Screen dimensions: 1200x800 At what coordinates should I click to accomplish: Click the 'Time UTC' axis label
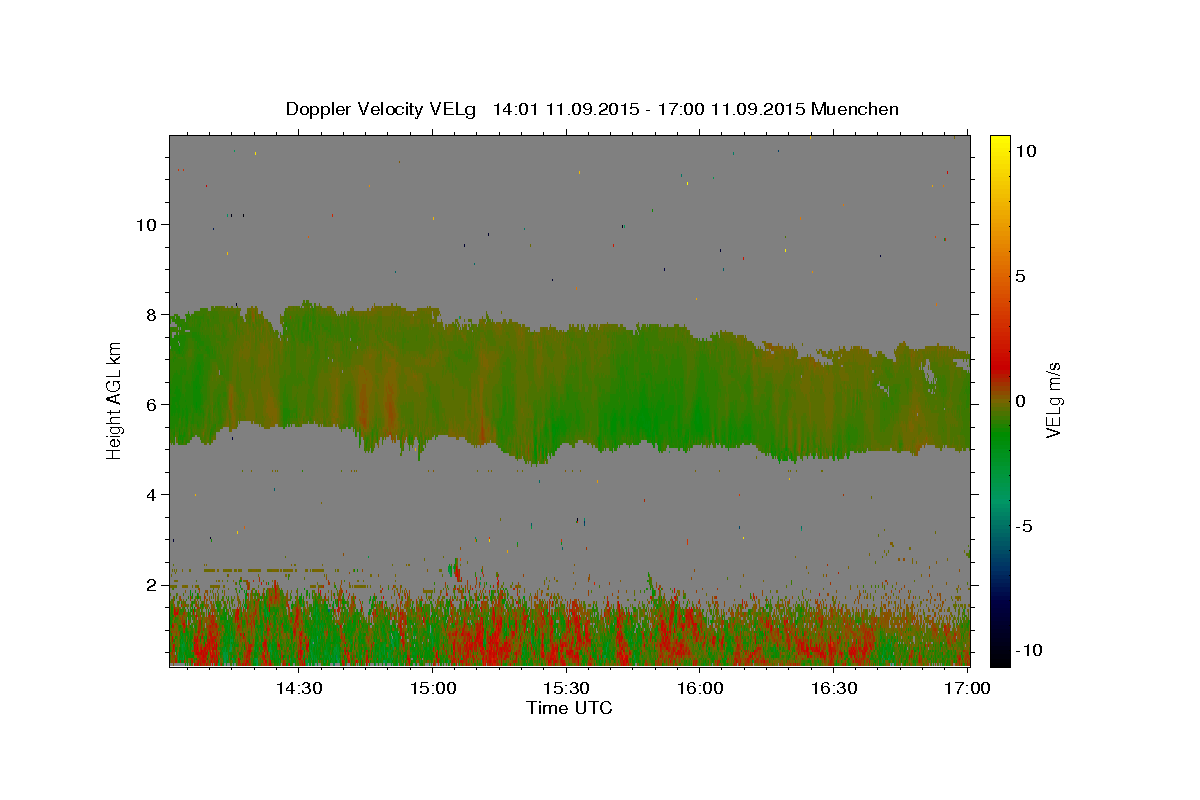pyautogui.click(x=569, y=708)
